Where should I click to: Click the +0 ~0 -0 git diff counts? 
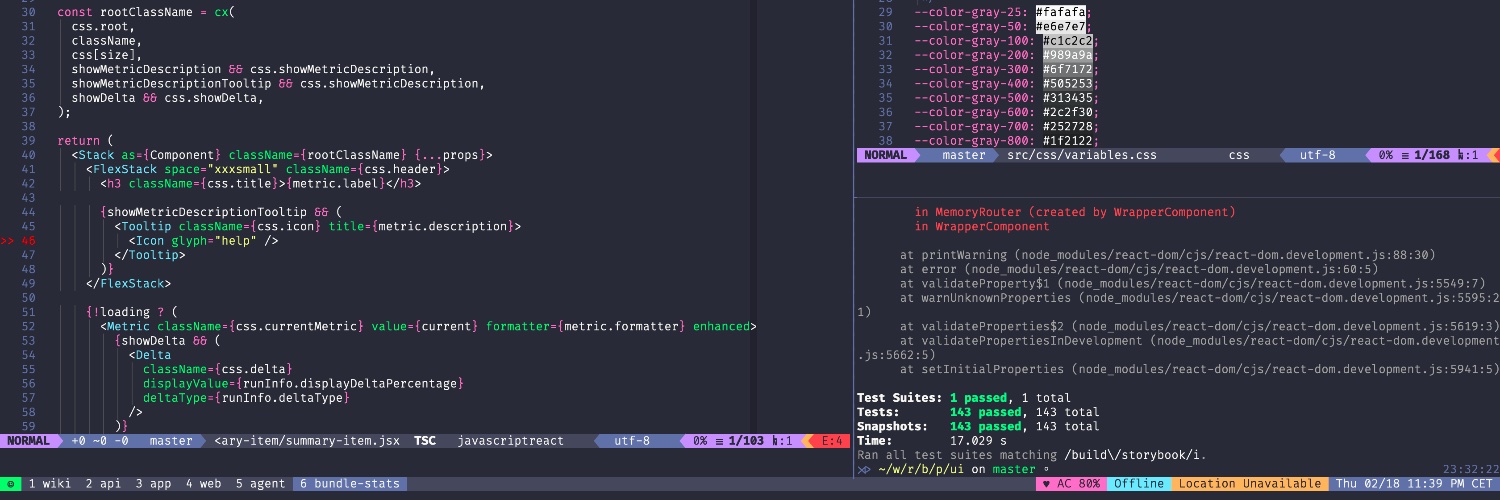(100, 440)
